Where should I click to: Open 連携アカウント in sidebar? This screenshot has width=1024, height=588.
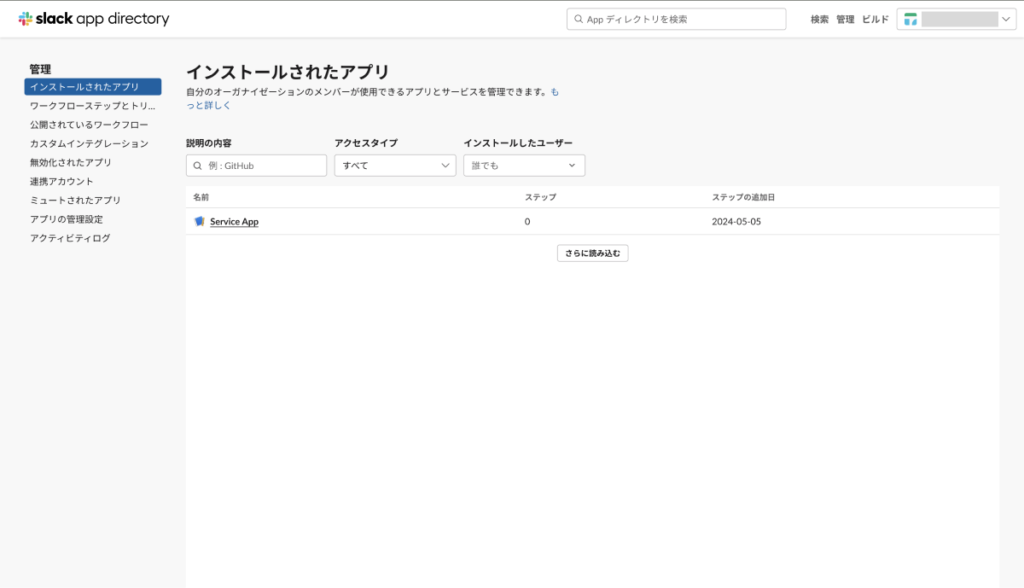click(x=62, y=181)
